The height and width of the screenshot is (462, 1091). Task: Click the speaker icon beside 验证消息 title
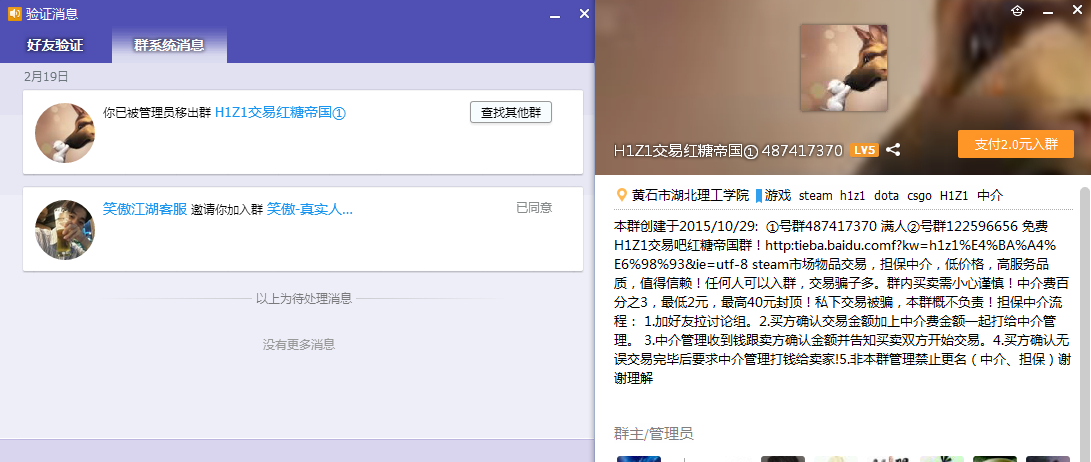(x=15, y=13)
